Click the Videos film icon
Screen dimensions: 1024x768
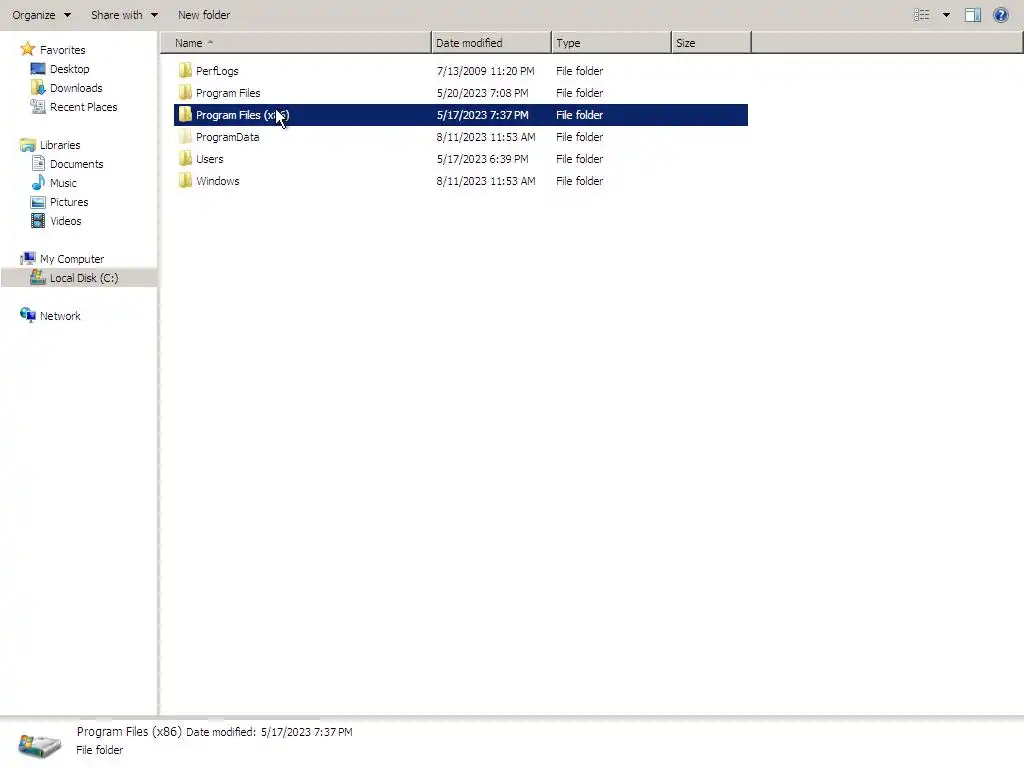pos(38,221)
